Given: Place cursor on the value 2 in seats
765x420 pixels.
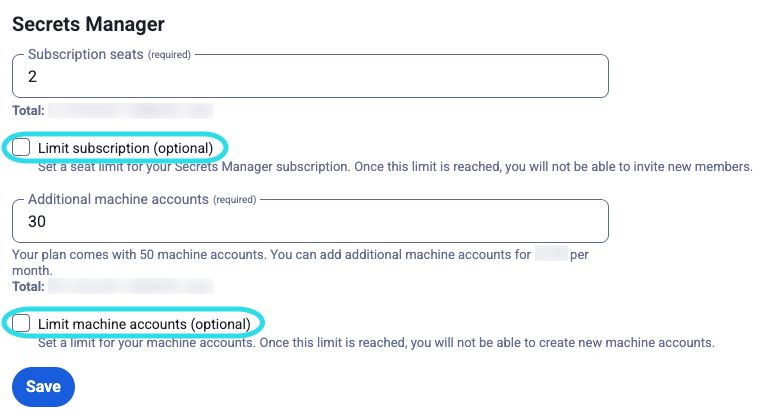Looking at the screenshot, I should 33,76.
